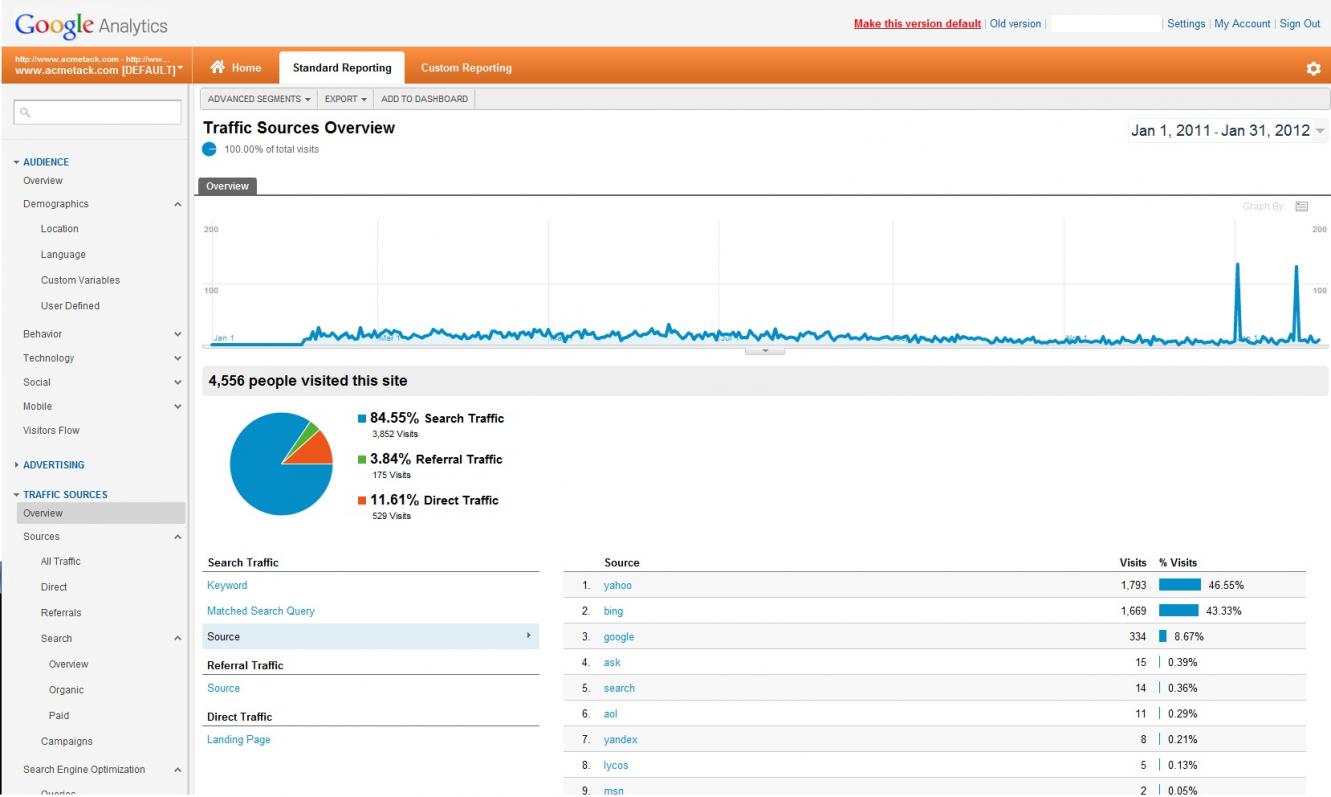This screenshot has width=1331, height=797.
Task: Click Matched Search Query link
Action: [261, 611]
